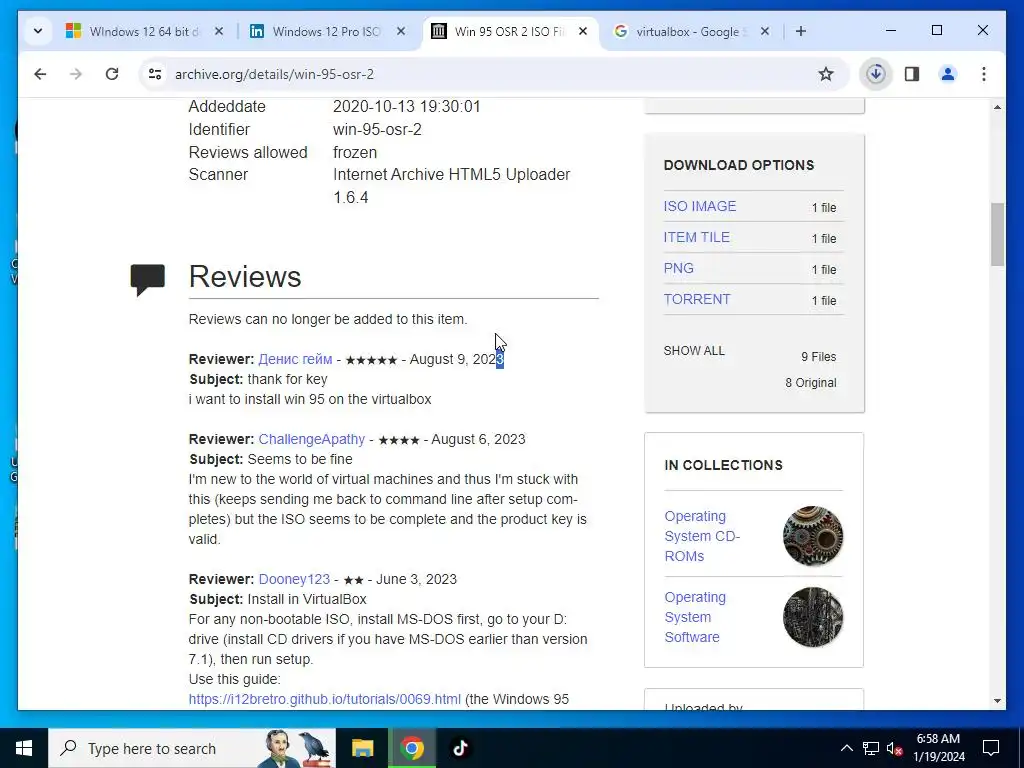Open Operating System Software collection link
Viewport: 1024px width, 768px height.
coord(695,617)
